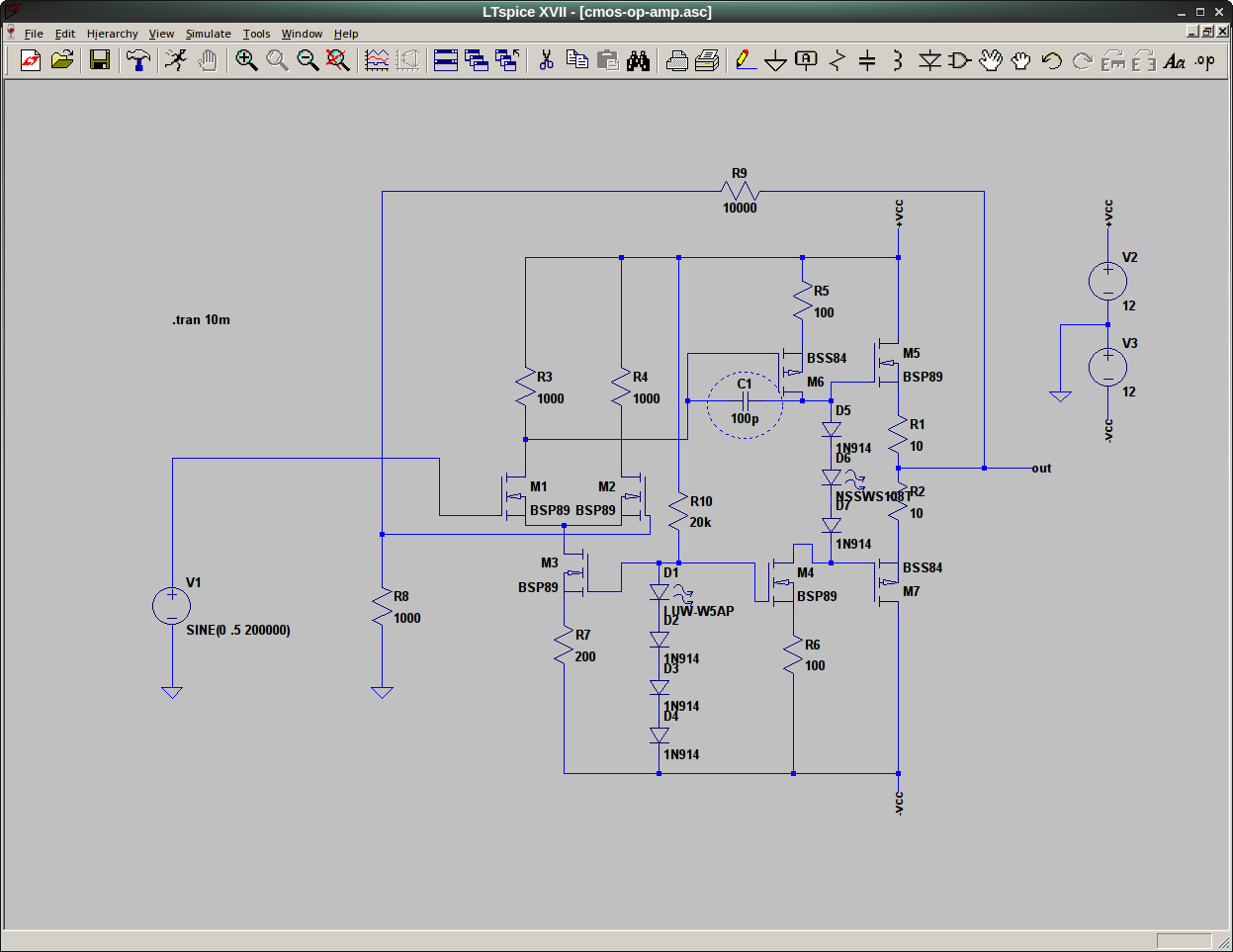Save the schematic with the floppy icon
Screen dimensions: 1233x952
[99, 60]
